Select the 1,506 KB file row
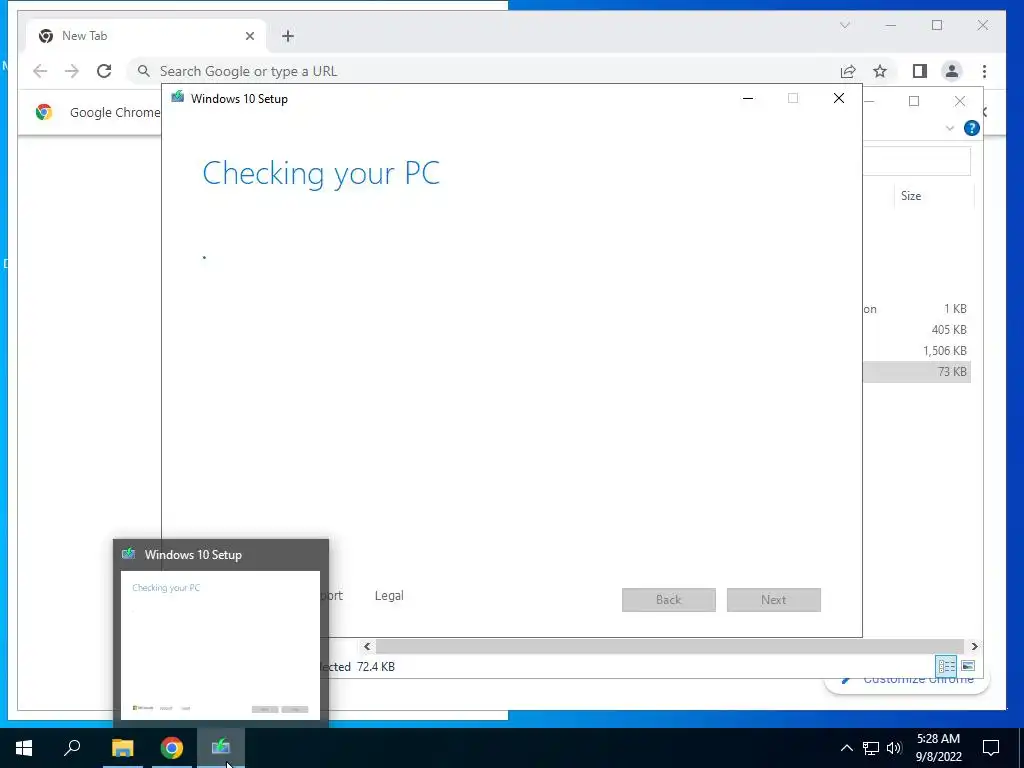 (916, 351)
